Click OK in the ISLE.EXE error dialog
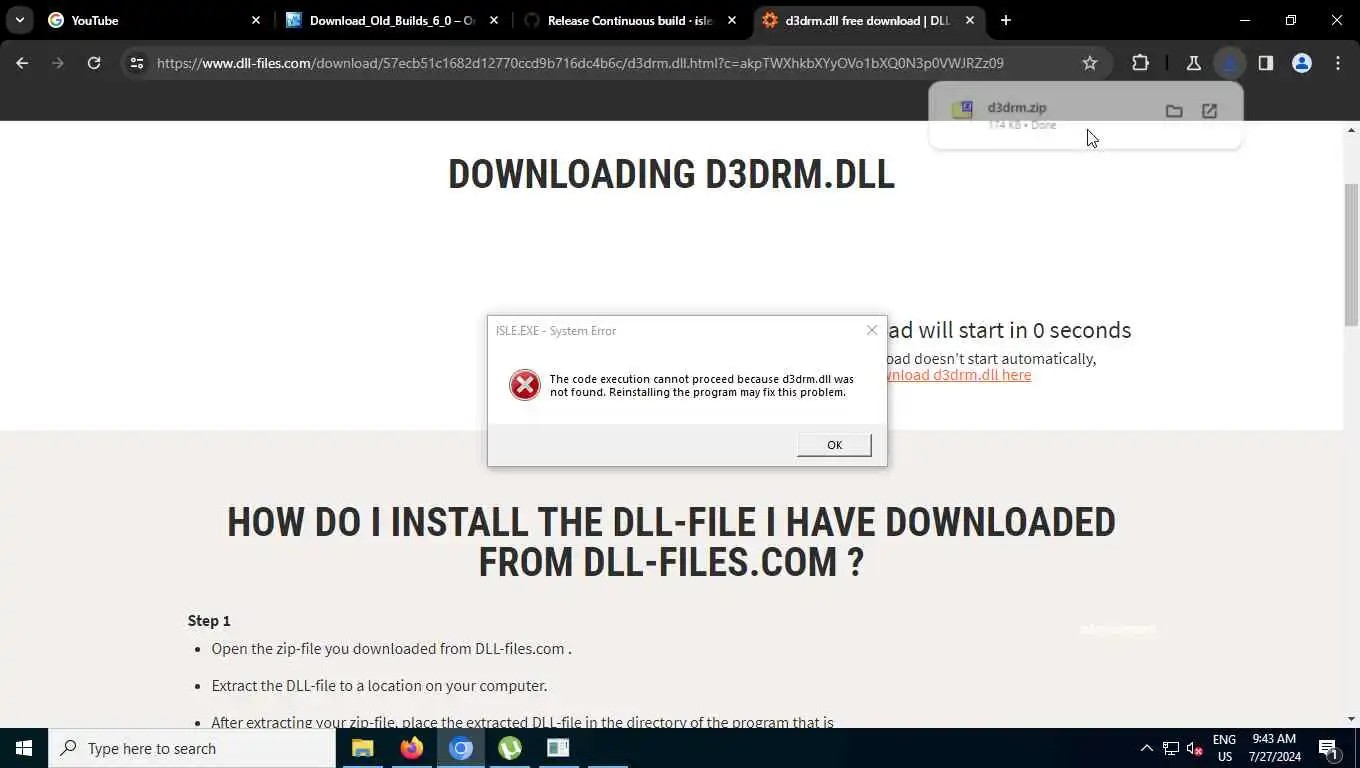This screenshot has width=1360, height=768. click(834, 445)
